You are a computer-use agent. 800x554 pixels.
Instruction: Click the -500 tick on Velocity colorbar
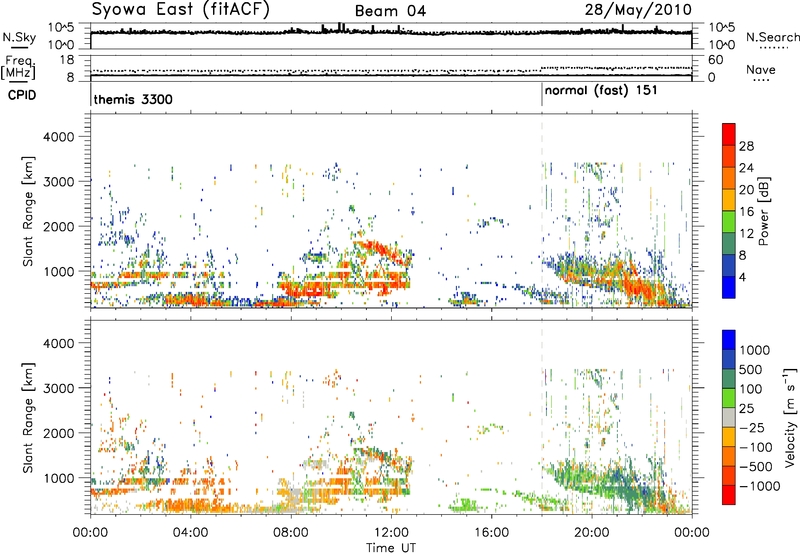point(755,467)
